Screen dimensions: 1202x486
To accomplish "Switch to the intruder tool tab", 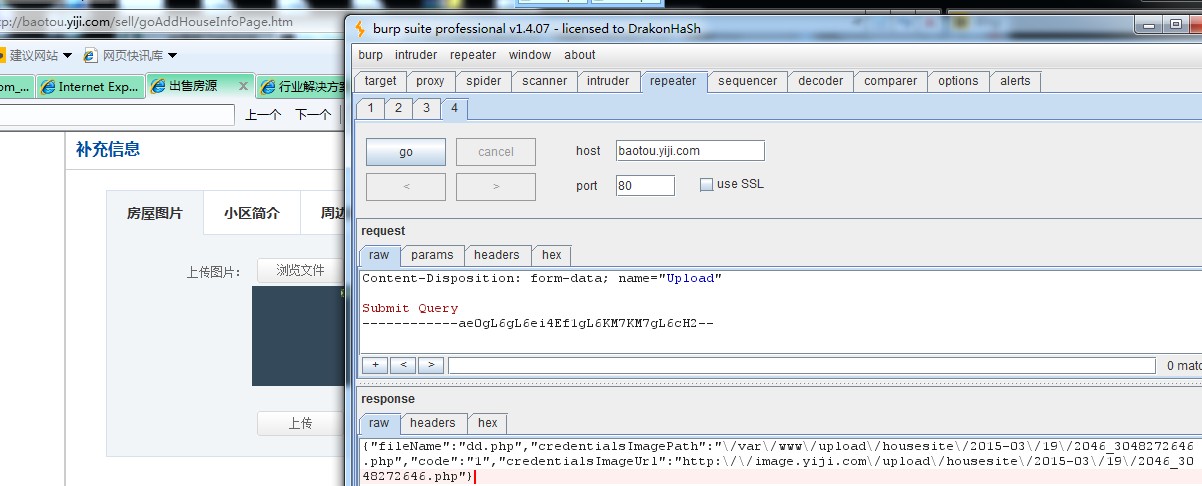I will click(608, 81).
